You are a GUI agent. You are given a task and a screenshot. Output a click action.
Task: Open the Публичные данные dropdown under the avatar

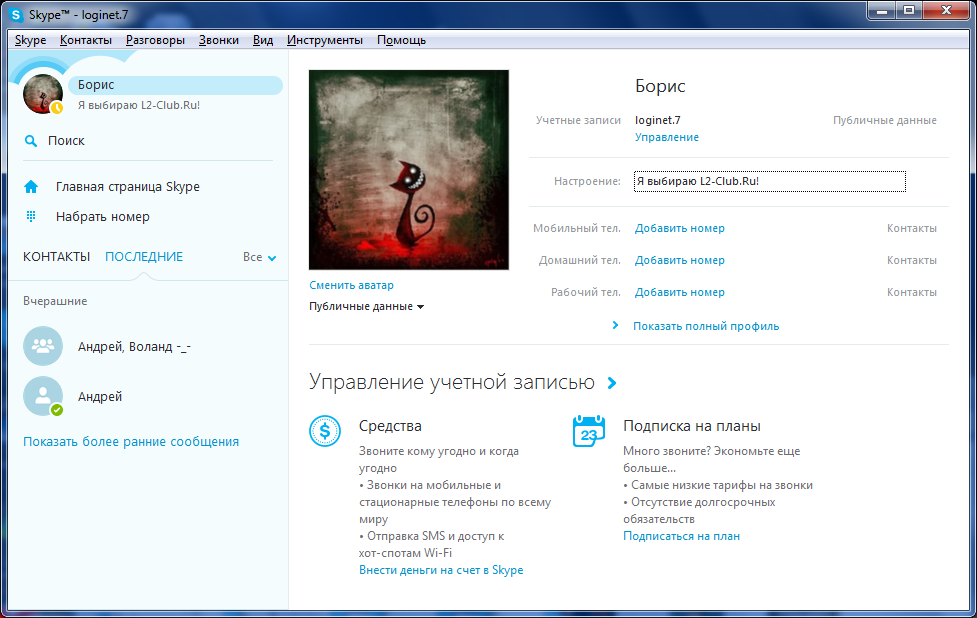point(366,307)
